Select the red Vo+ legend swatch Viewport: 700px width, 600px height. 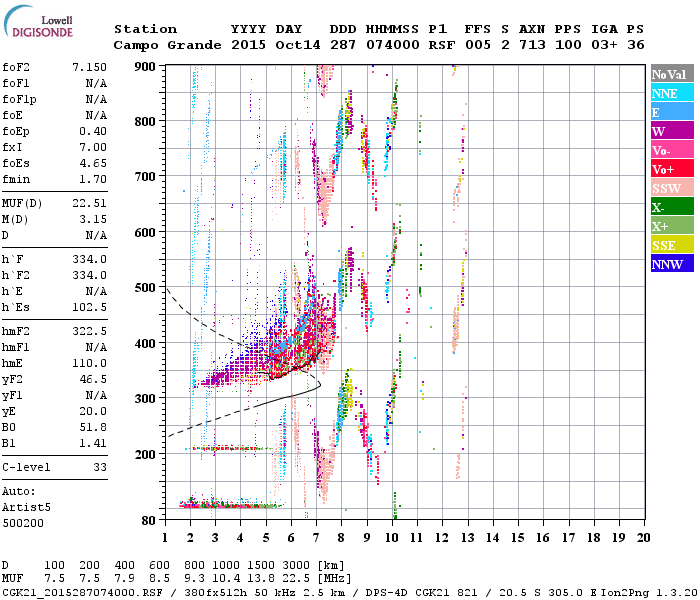672,169
